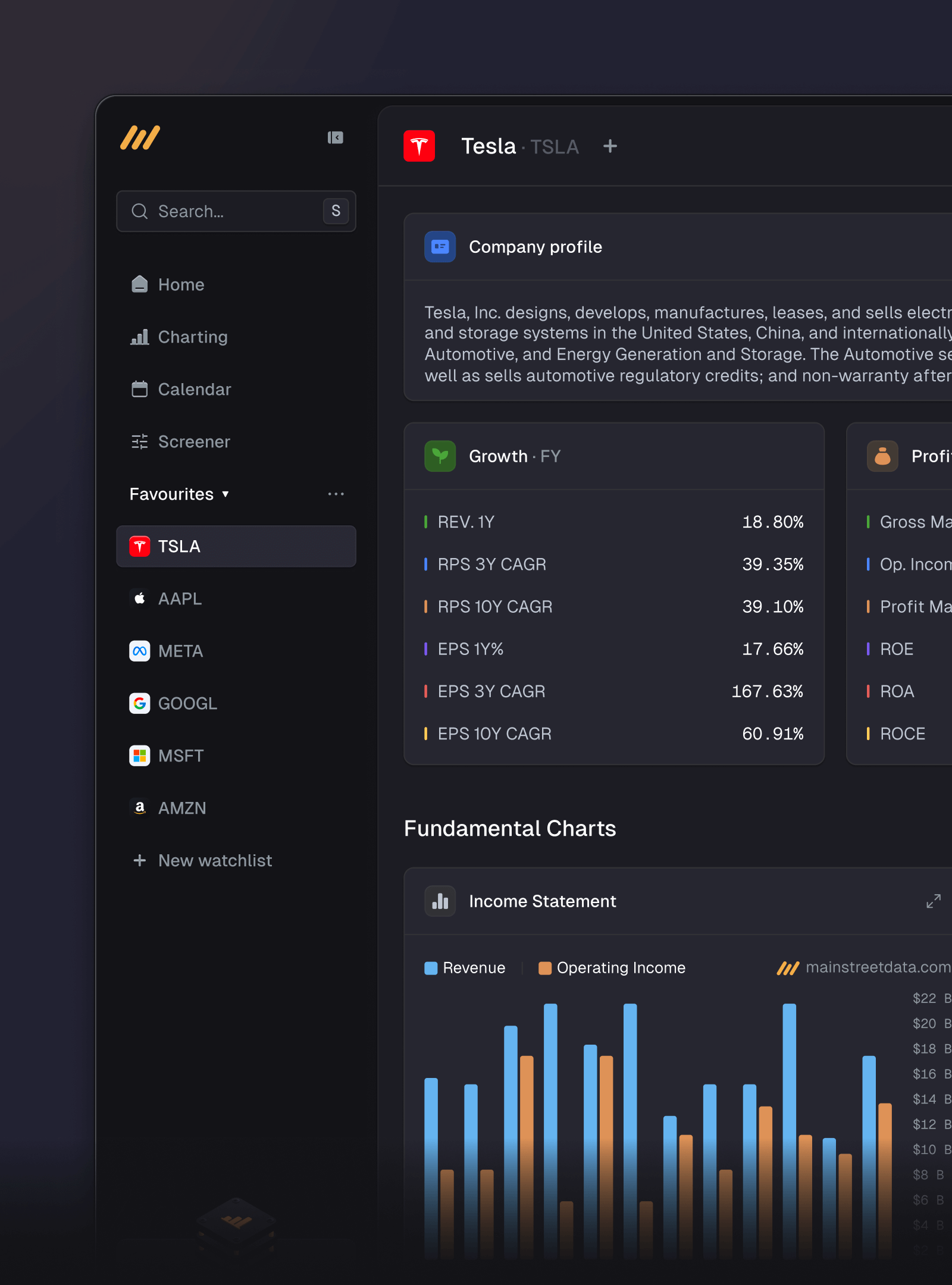The width and height of the screenshot is (952, 1285).
Task: Toggle the Operating Income legend series
Action: (612, 968)
